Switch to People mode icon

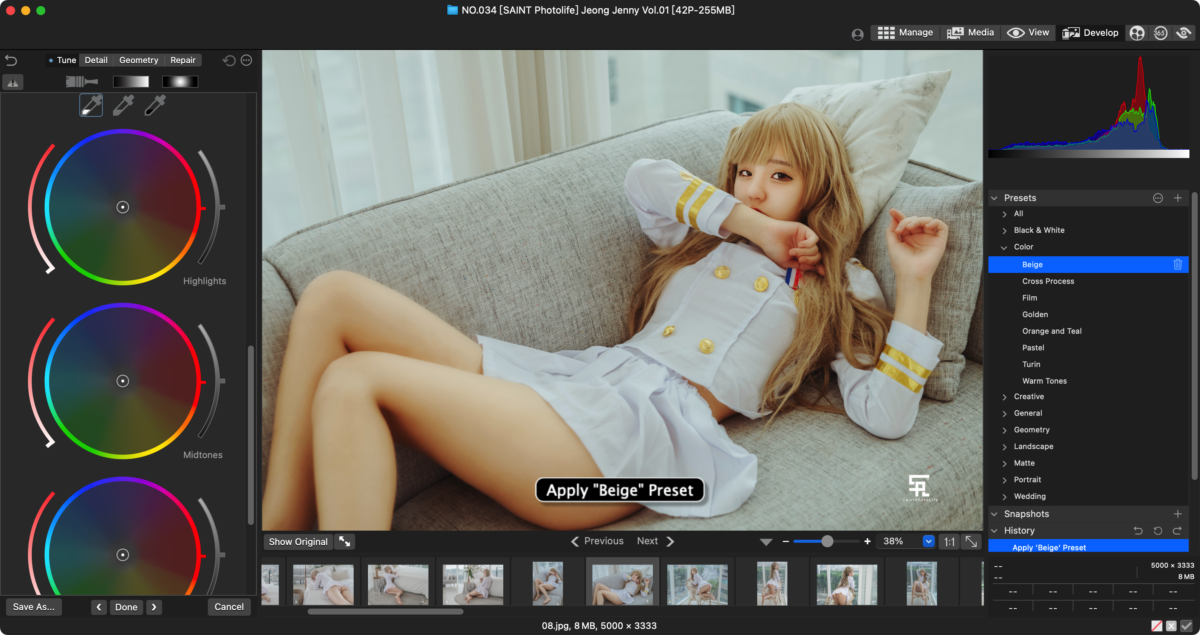coord(1137,33)
